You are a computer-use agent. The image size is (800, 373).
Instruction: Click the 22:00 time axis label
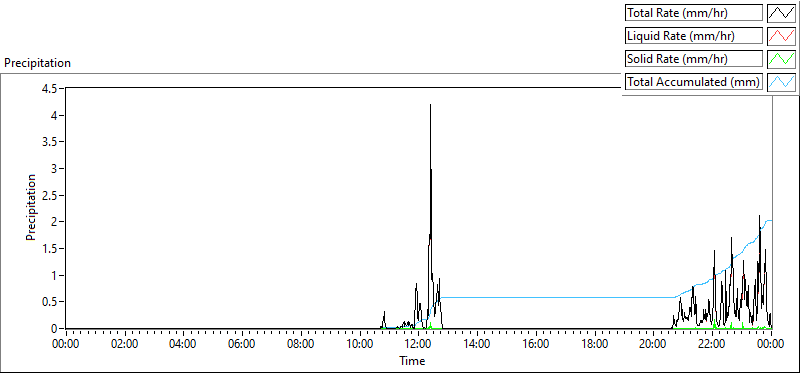tap(712, 344)
